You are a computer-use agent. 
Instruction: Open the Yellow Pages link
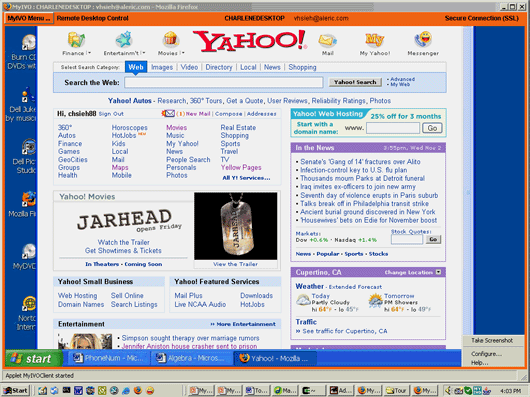(x=241, y=167)
